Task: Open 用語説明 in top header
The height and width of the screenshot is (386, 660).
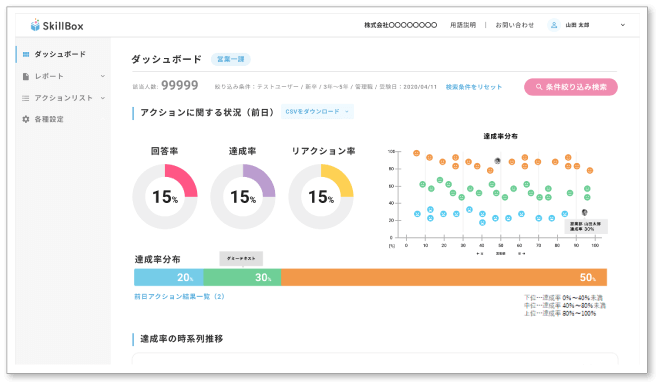Action: [463, 25]
